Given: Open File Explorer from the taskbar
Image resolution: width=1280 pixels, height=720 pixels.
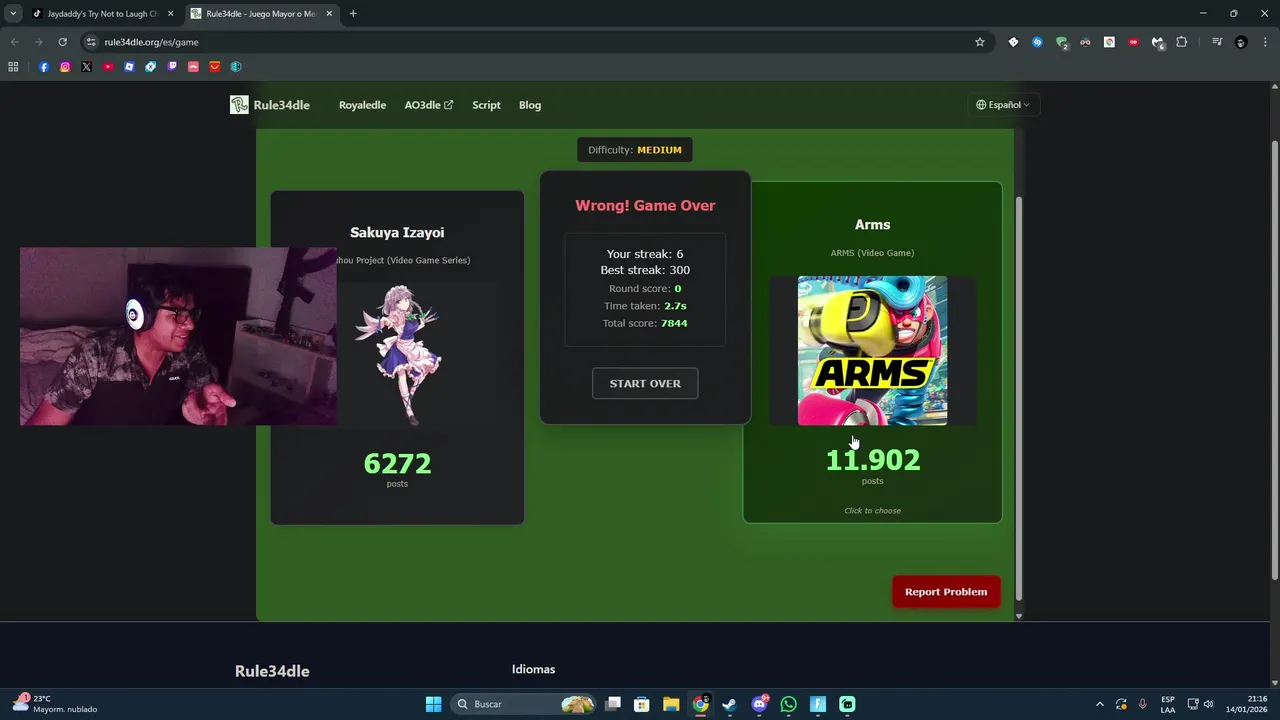Looking at the screenshot, I should (x=671, y=704).
